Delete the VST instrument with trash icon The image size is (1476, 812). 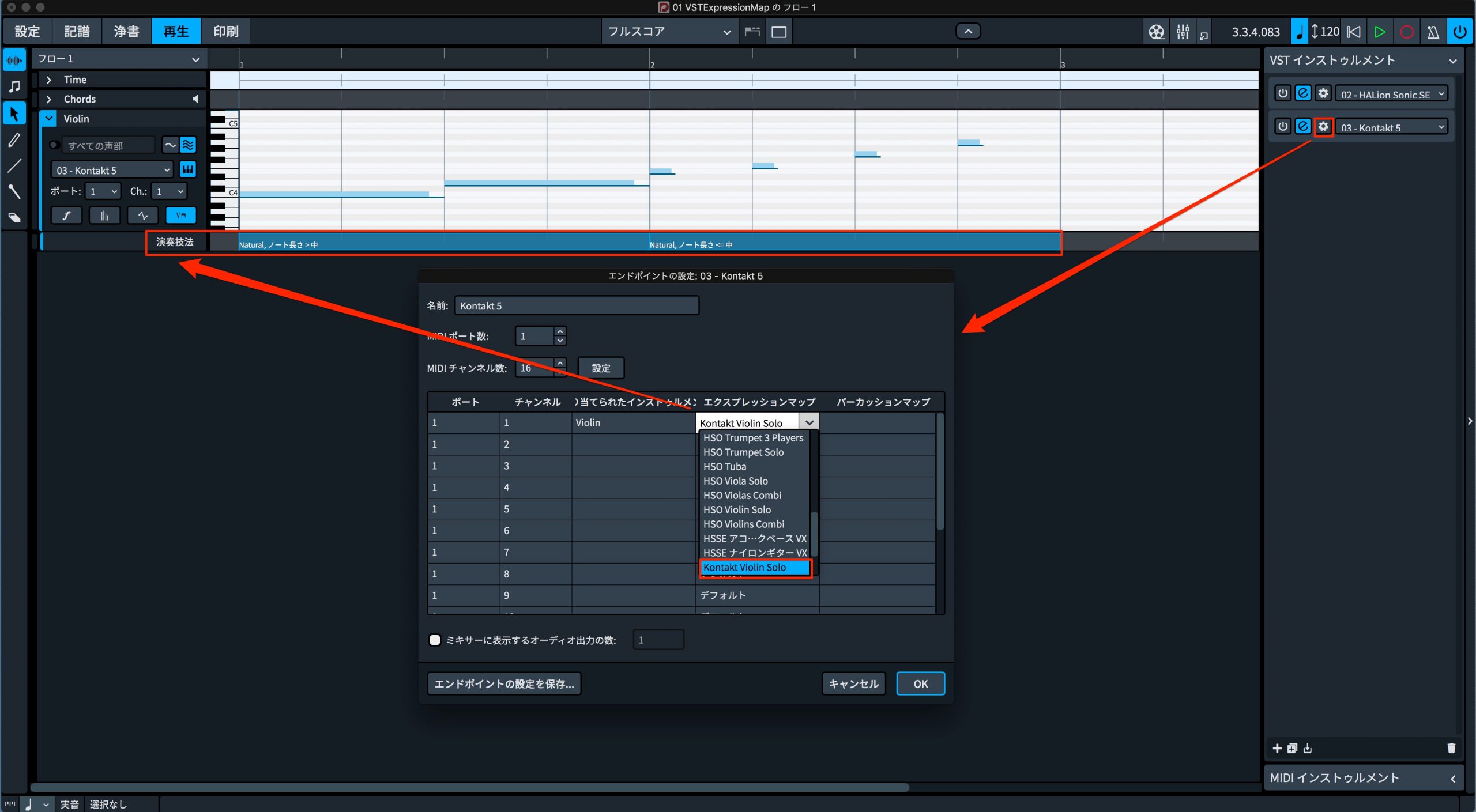1451,748
